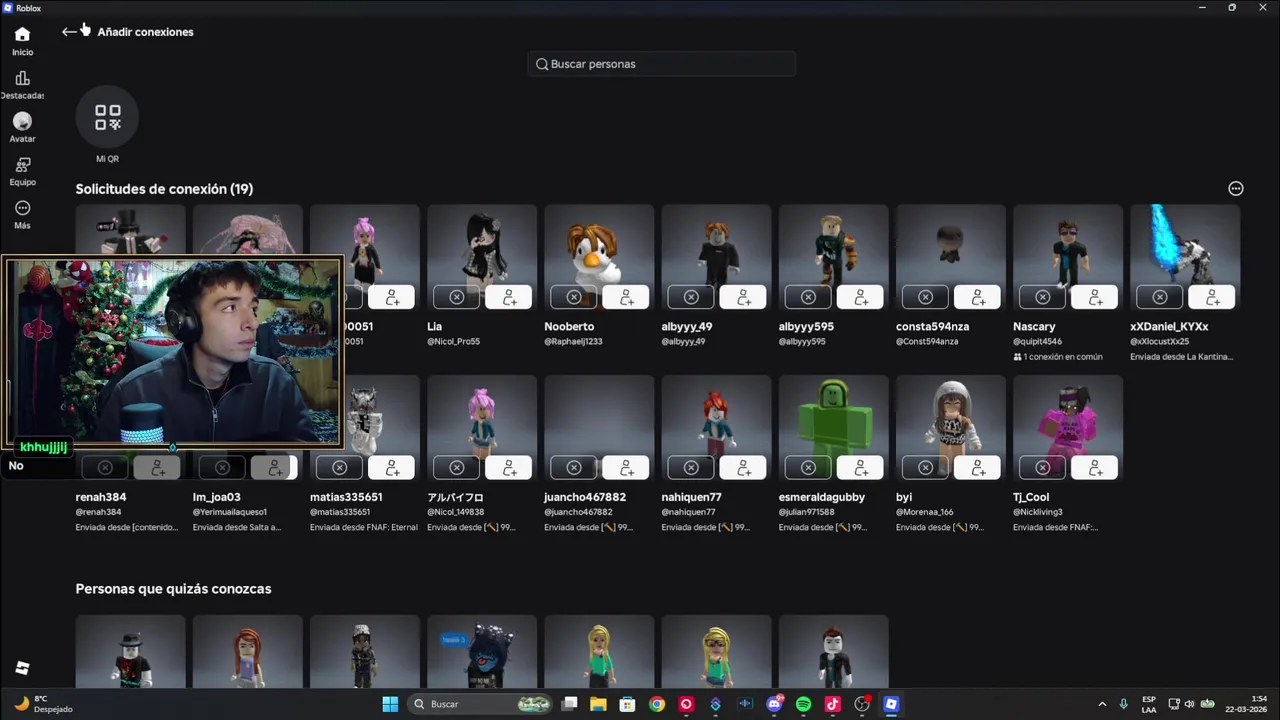The width and height of the screenshot is (1280, 720).
Task: Open the renah384 username link
Action: click(x=101, y=497)
